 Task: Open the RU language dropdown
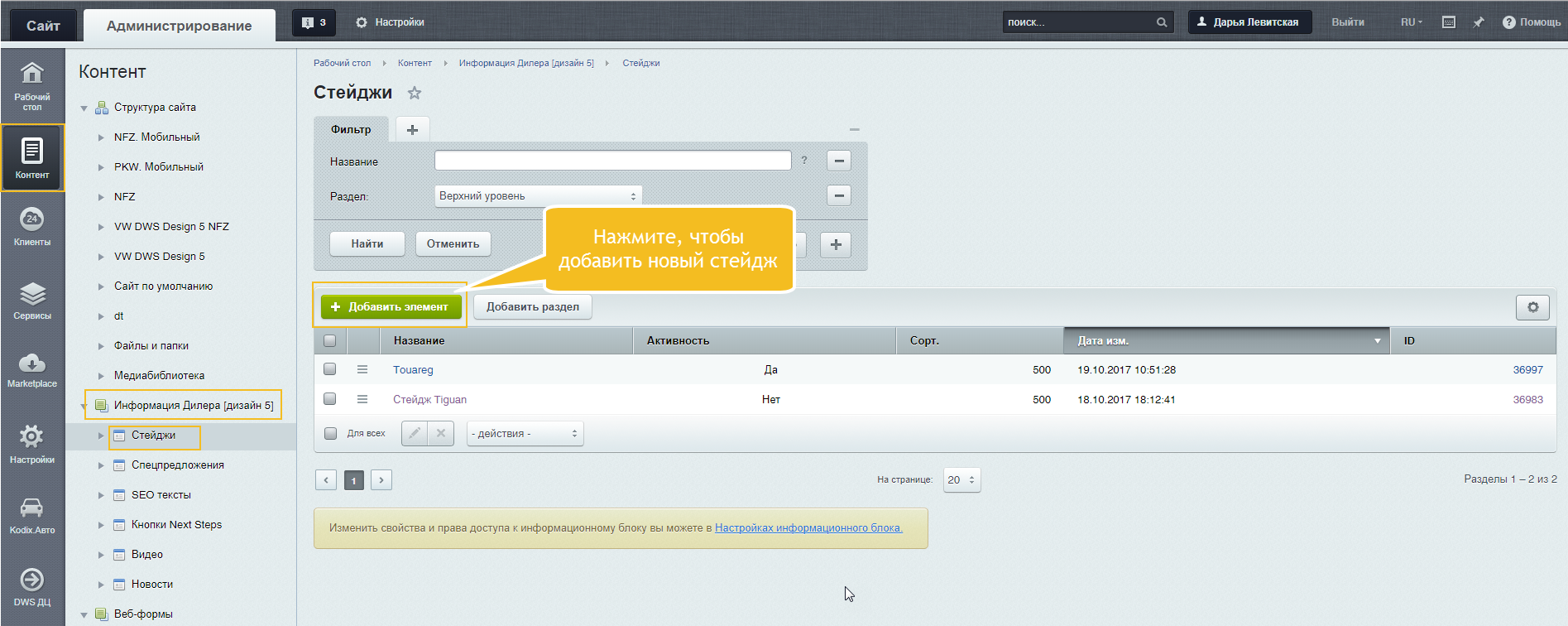pos(1412,22)
